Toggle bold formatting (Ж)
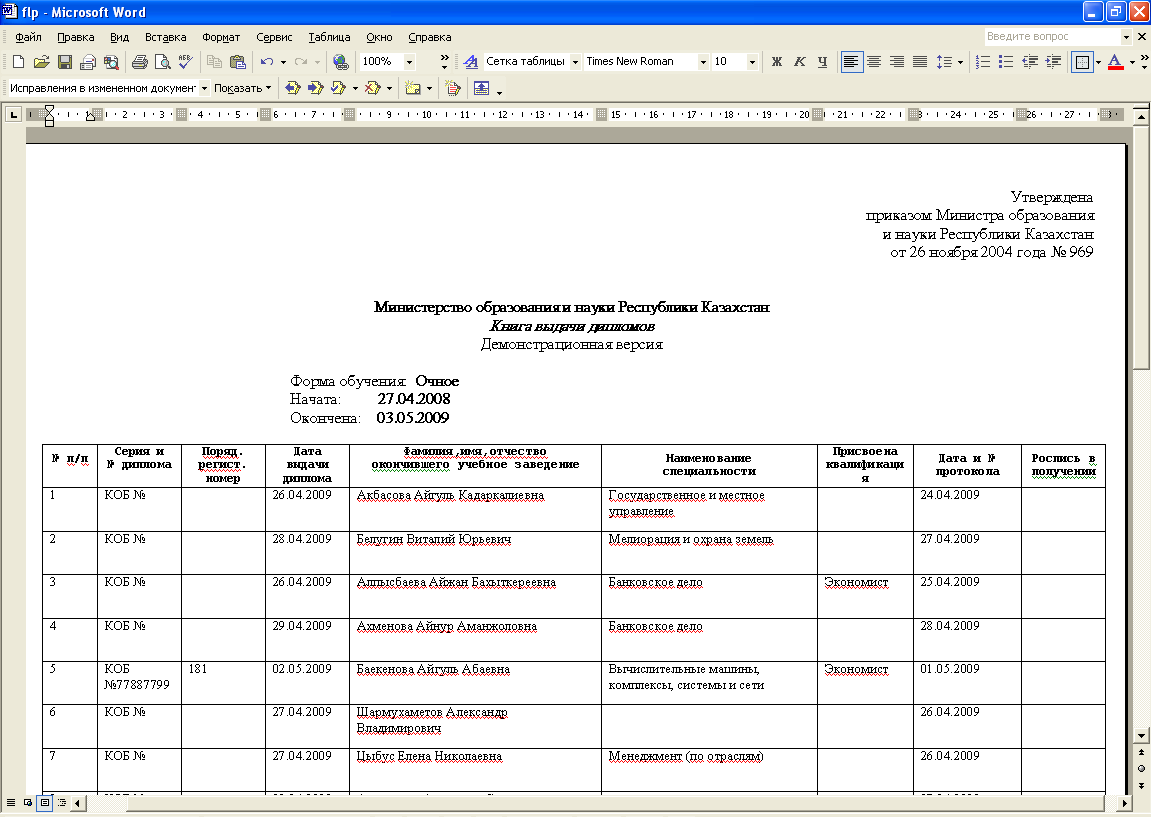1151x817 pixels. (777, 62)
